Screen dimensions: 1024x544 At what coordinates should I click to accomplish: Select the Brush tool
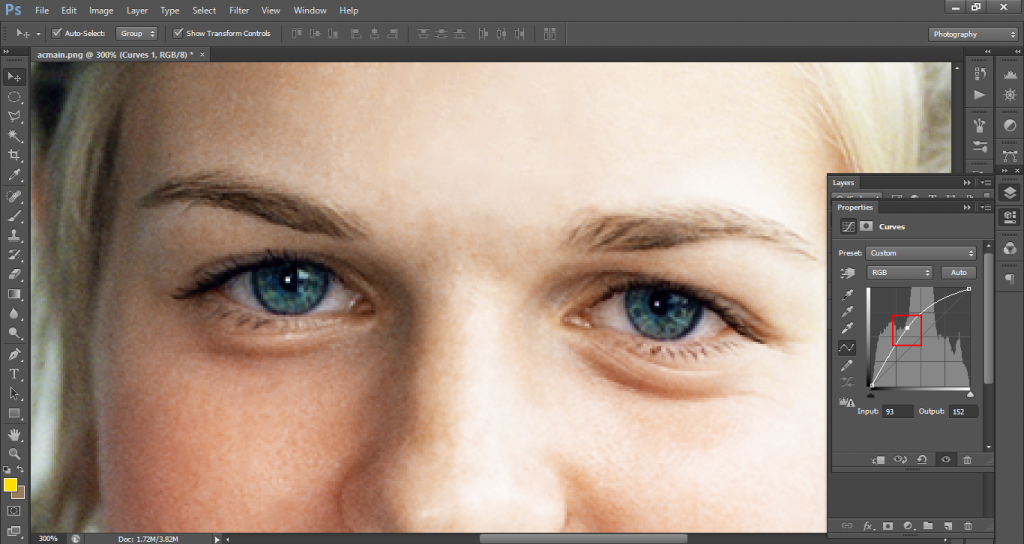click(x=14, y=216)
